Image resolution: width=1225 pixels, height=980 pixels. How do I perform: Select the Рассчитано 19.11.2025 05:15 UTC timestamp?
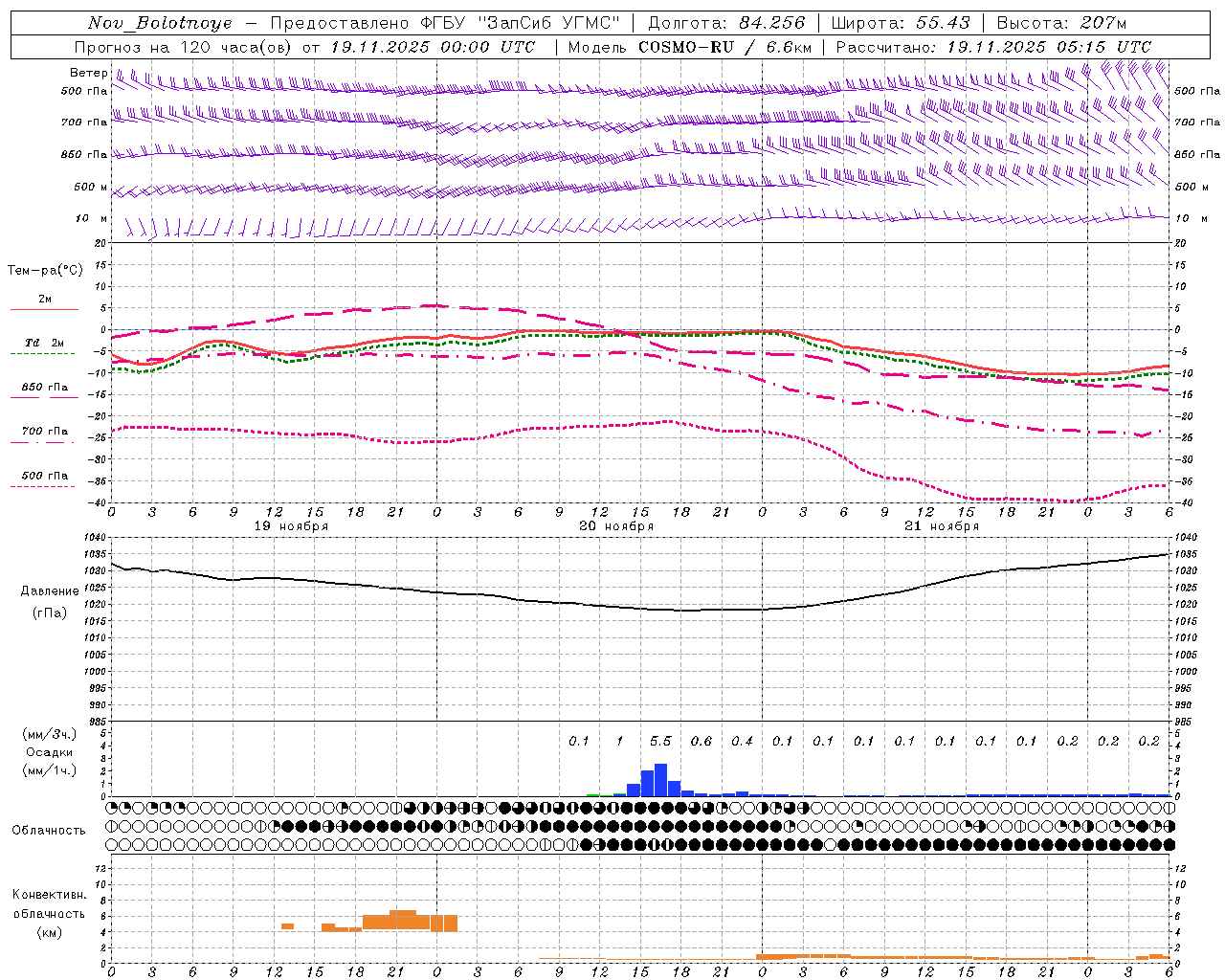pos(993,47)
